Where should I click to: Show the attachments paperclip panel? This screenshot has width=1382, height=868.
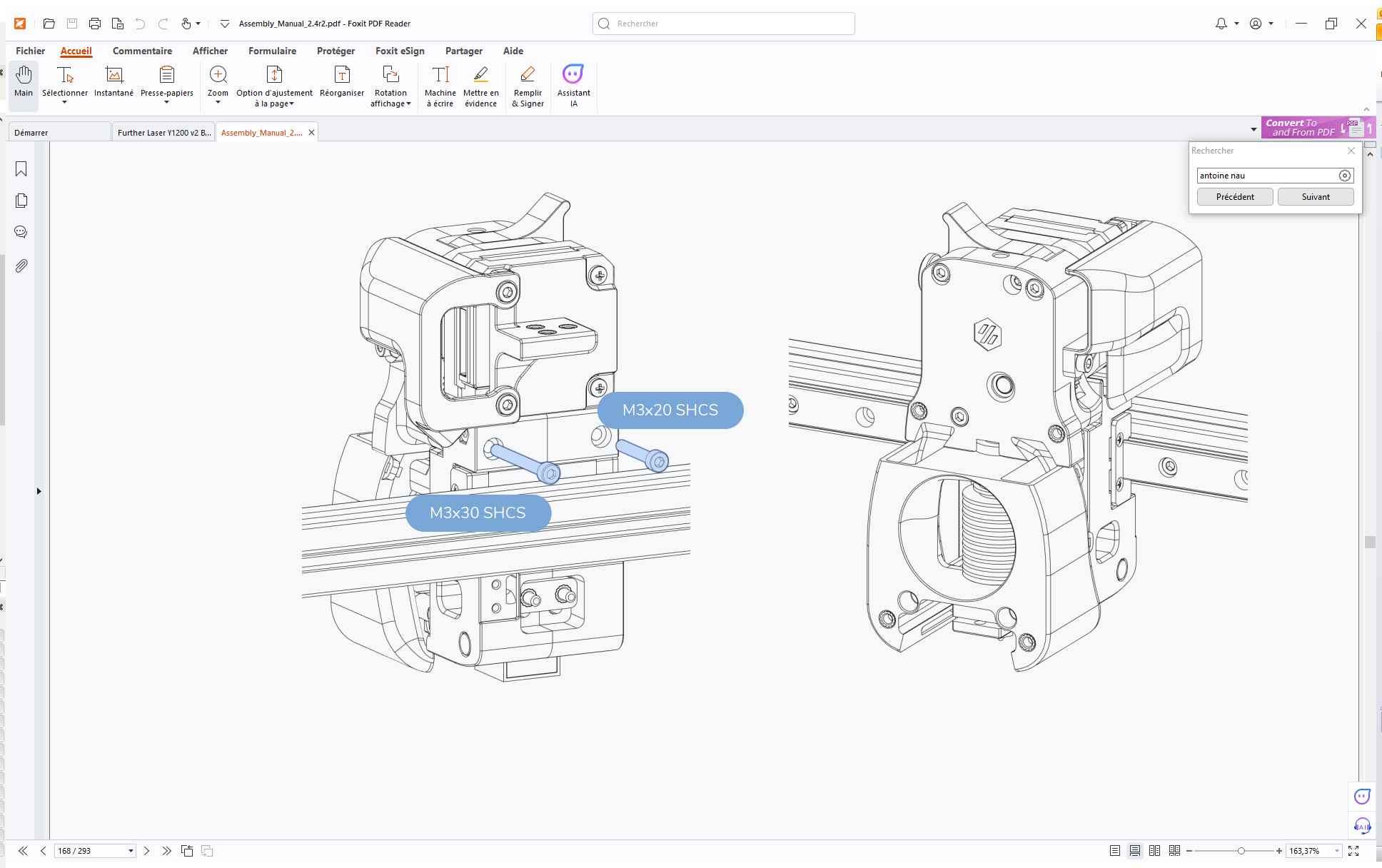(21, 266)
